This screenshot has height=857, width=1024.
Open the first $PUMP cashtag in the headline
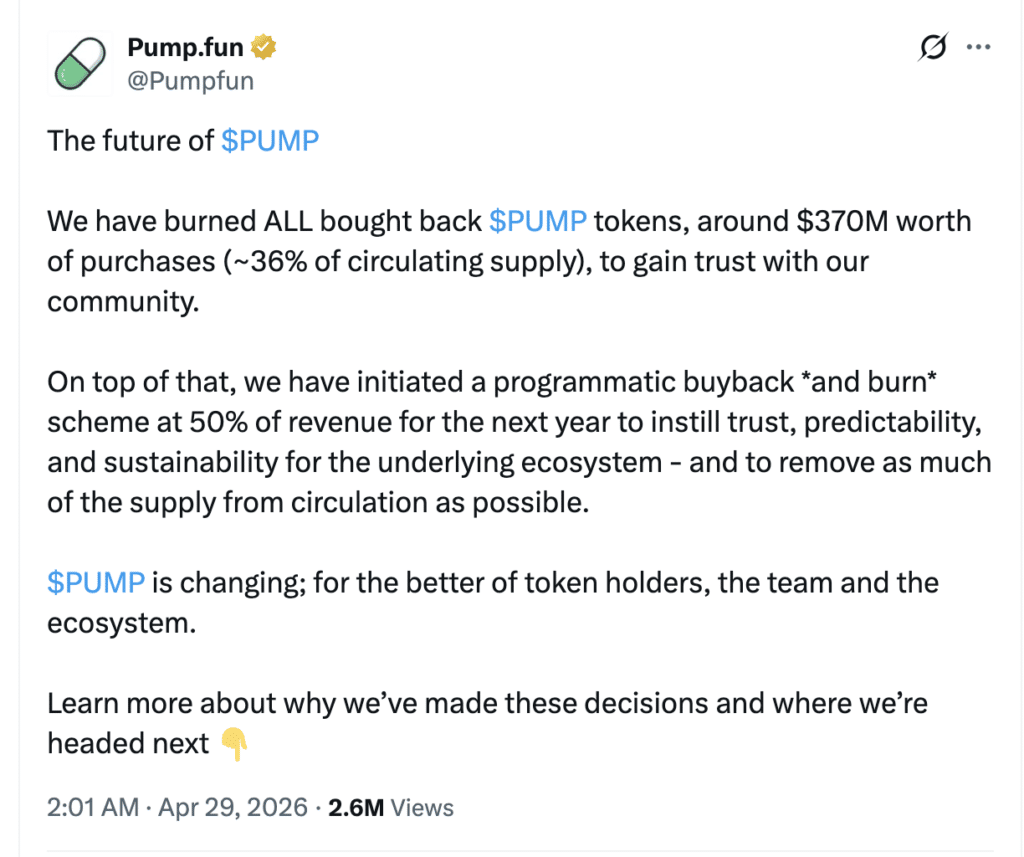[270, 141]
